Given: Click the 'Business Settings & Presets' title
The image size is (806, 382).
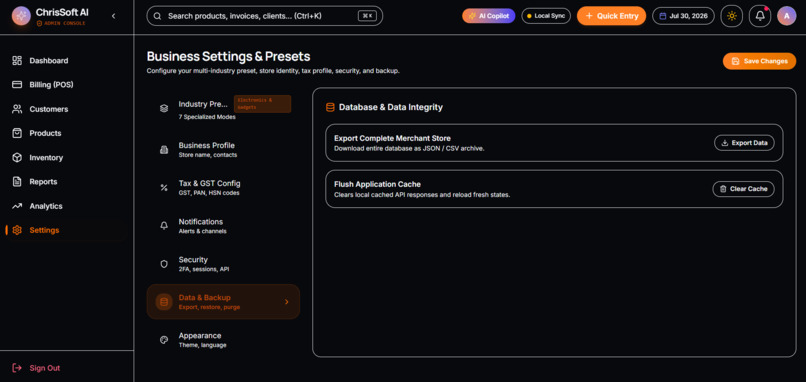Looking at the screenshot, I should pyautogui.click(x=228, y=56).
